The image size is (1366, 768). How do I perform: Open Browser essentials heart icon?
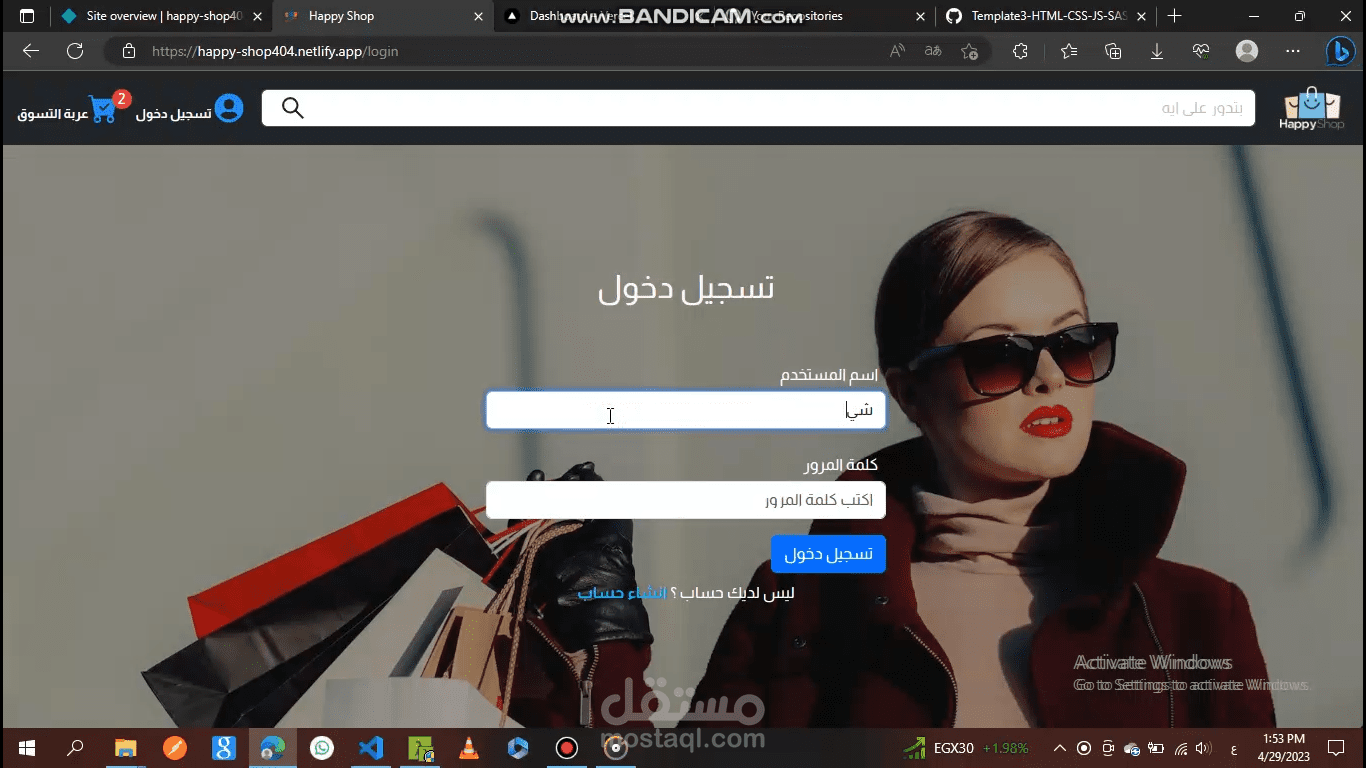click(x=1201, y=51)
